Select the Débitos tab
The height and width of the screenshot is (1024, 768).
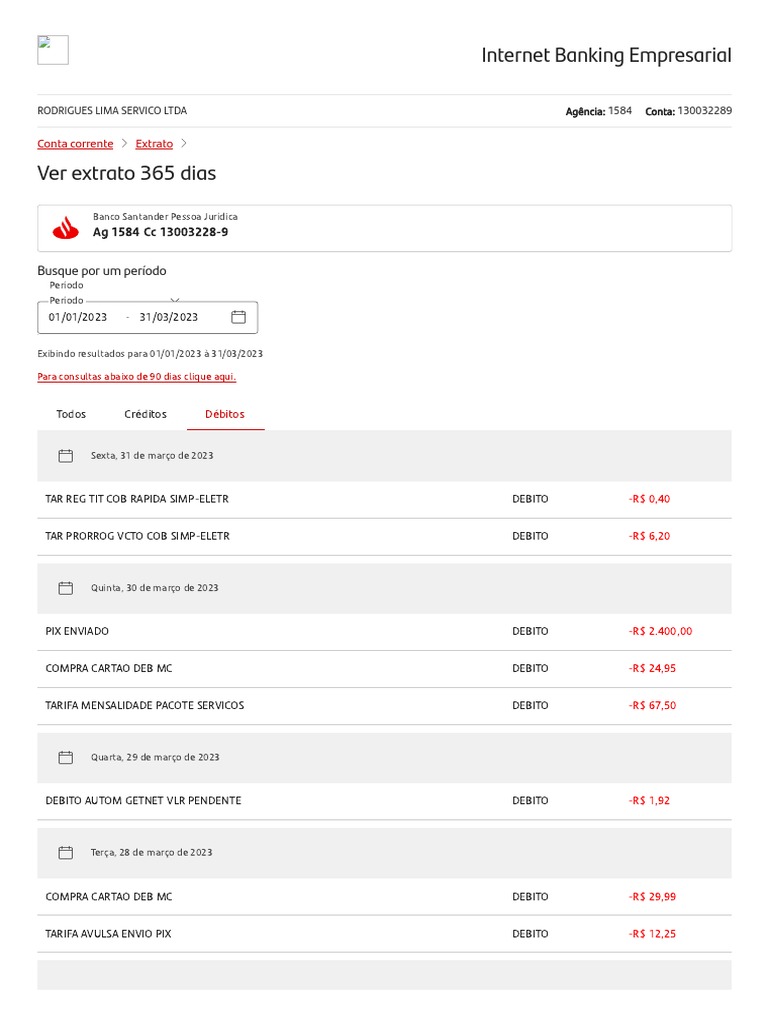pyautogui.click(x=225, y=414)
